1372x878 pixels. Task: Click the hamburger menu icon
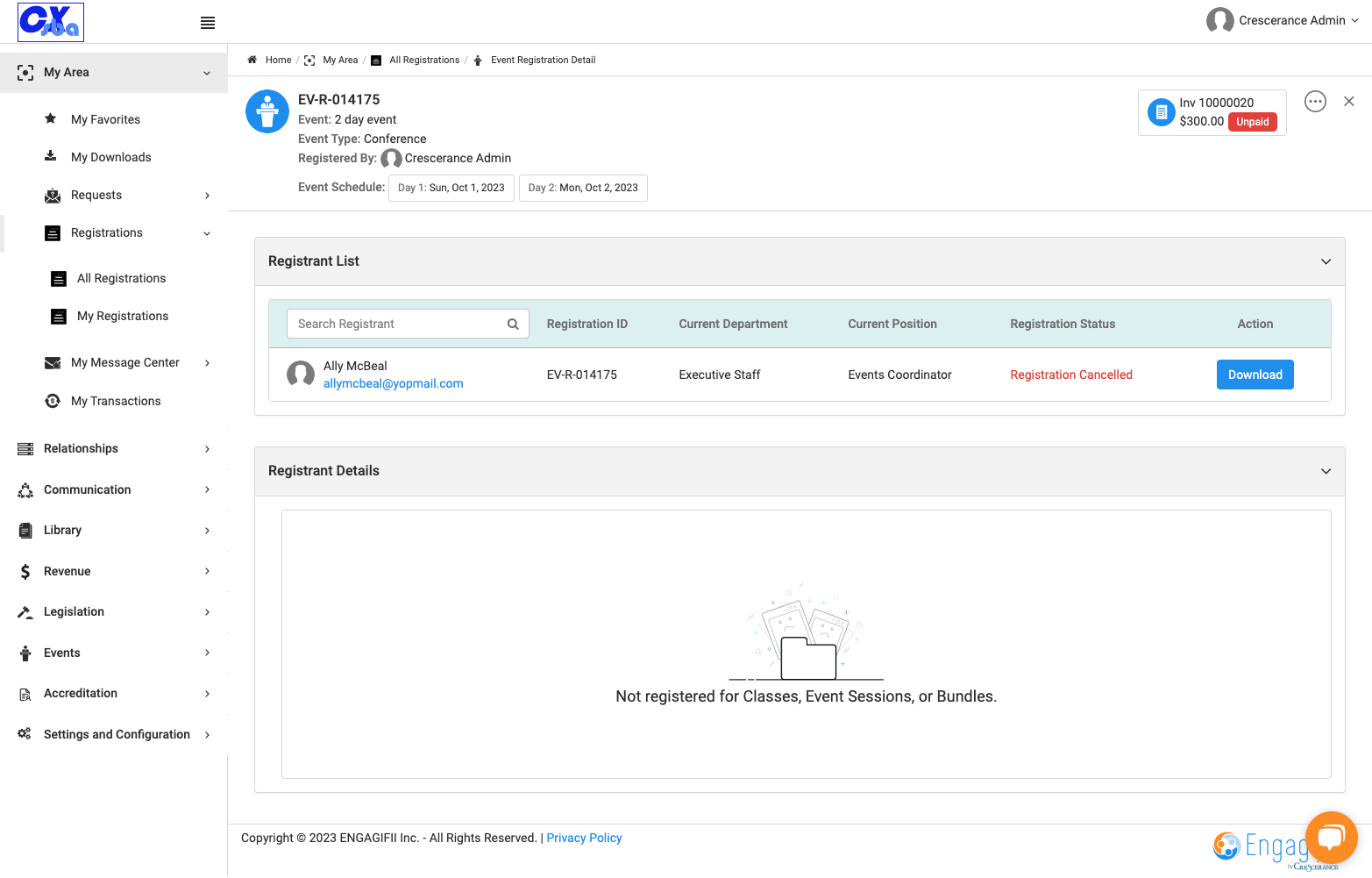coord(208,23)
